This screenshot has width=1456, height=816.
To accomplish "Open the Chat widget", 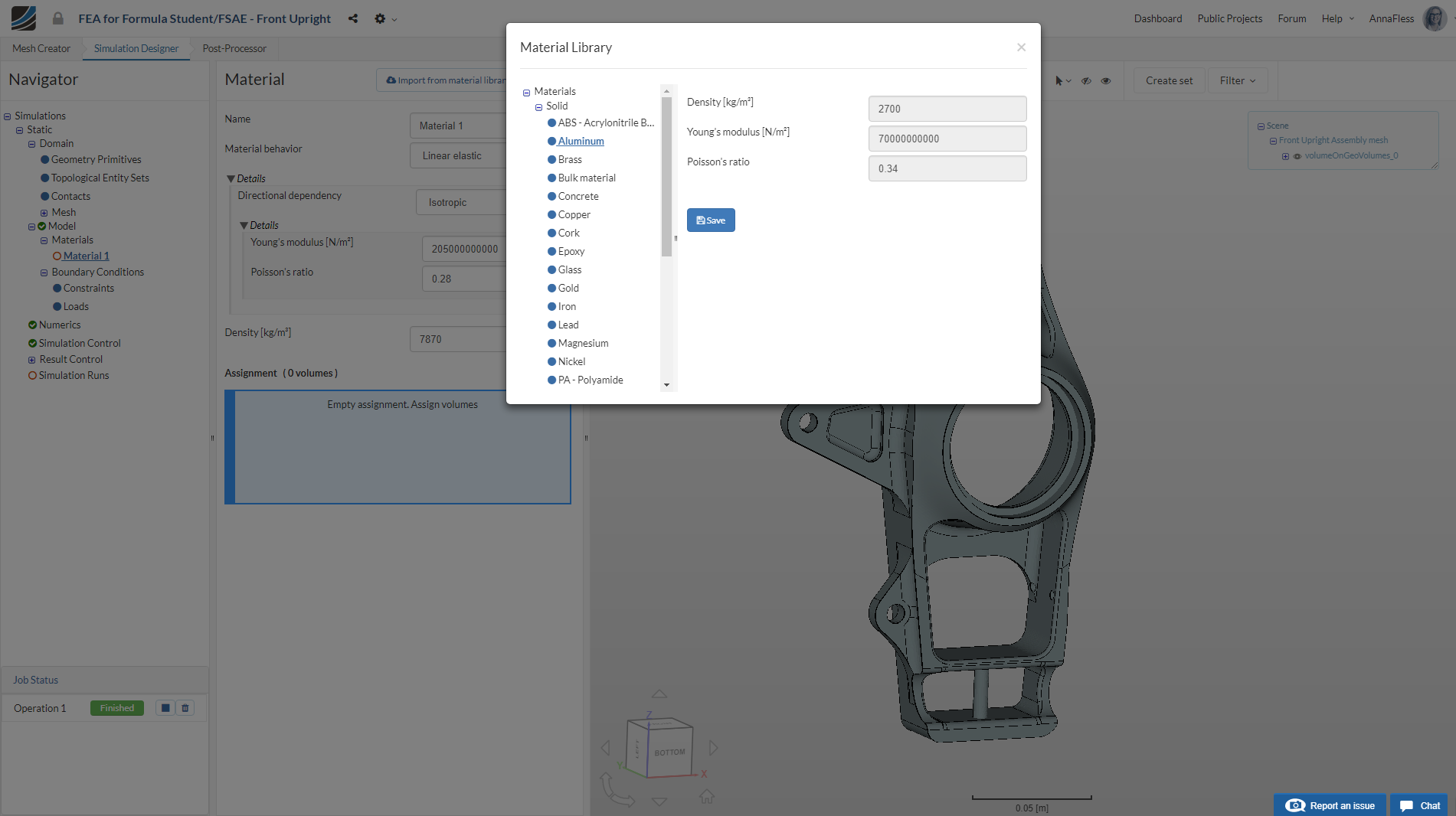I will pos(1419,805).
